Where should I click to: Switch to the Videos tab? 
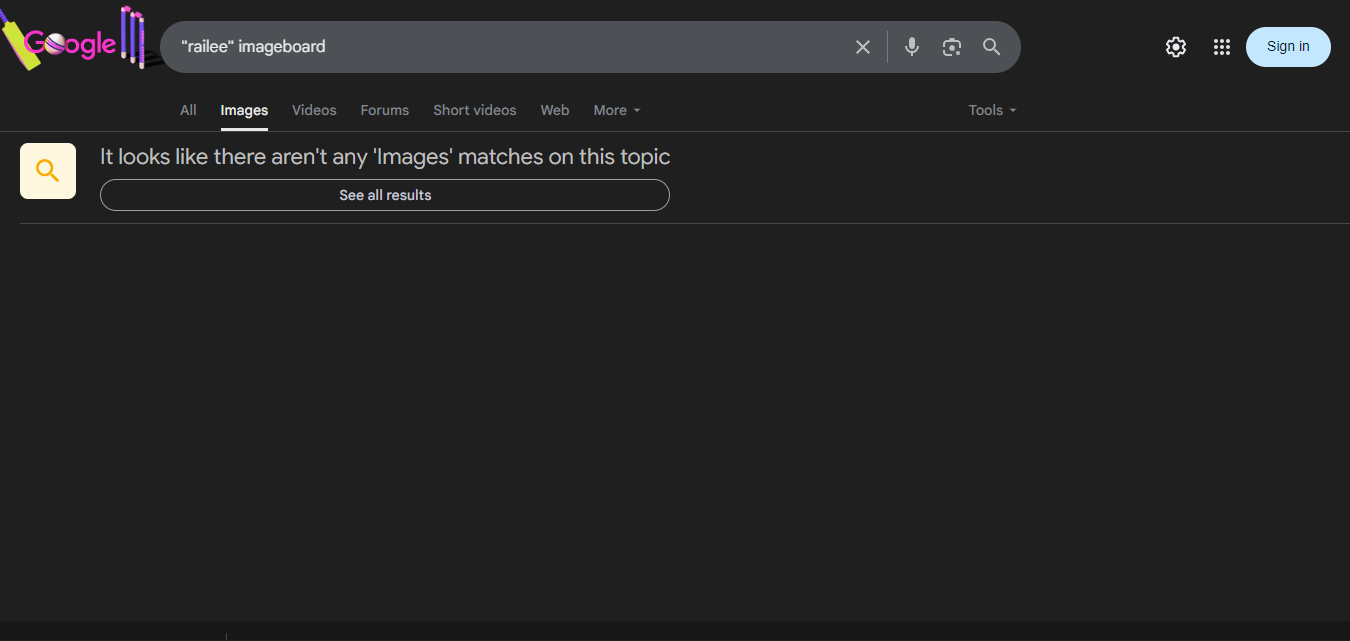[x=314, y=110]
